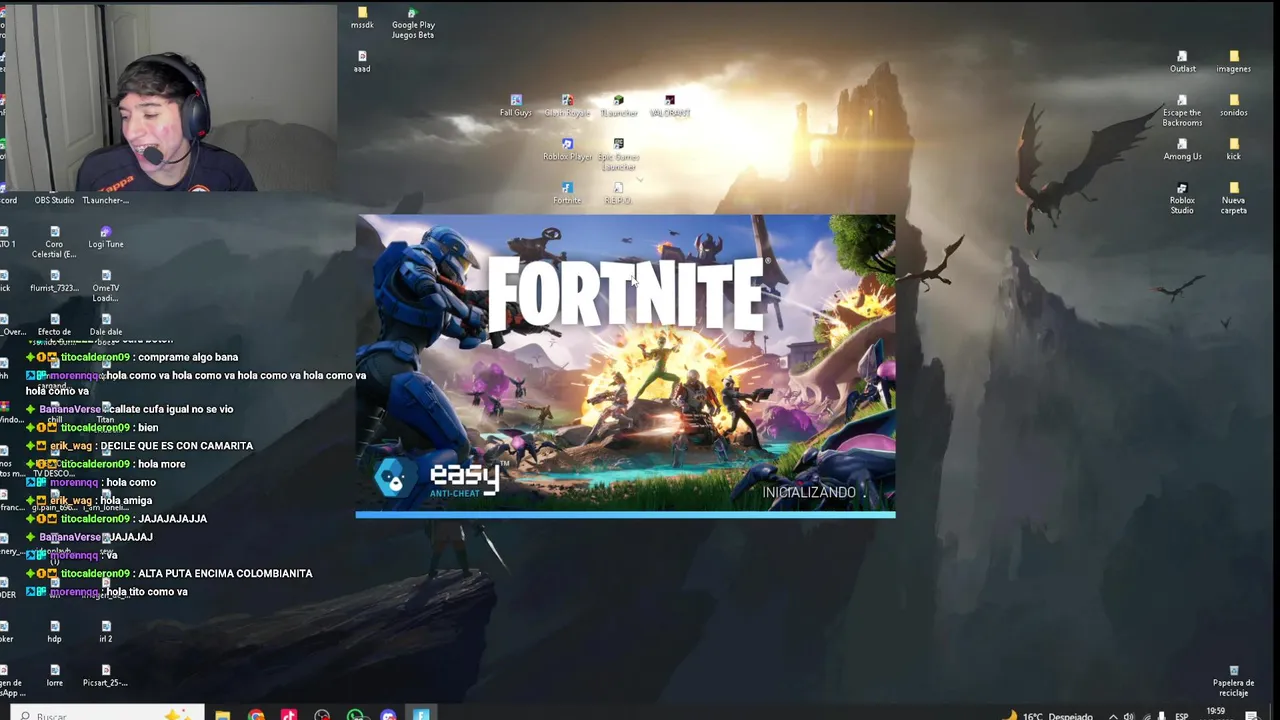Select the lorre file icon
1280x720 pixels.
tap(54, 677)
